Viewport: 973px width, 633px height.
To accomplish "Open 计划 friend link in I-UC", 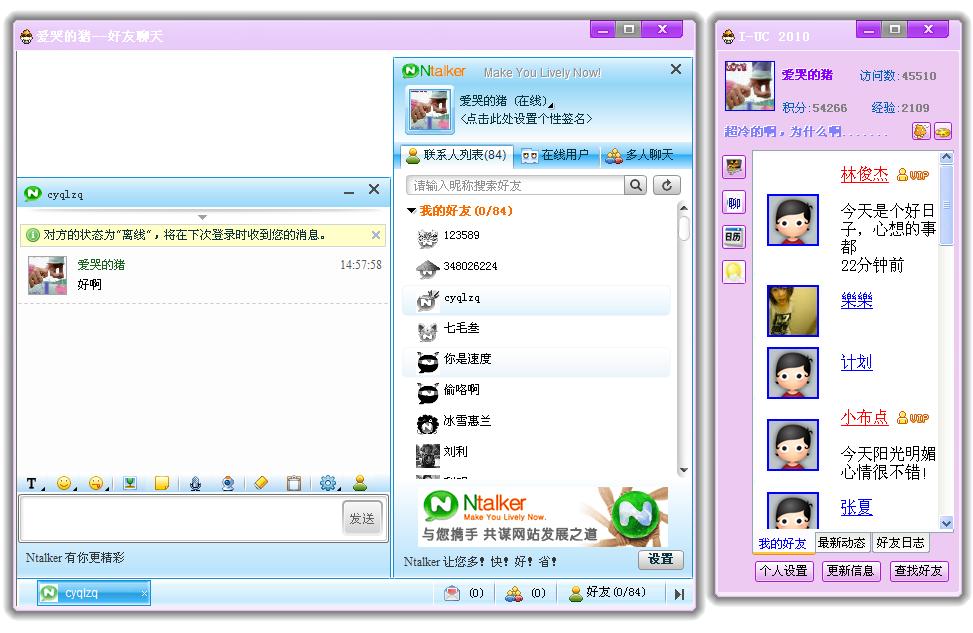I will click(x=856, y=362).
